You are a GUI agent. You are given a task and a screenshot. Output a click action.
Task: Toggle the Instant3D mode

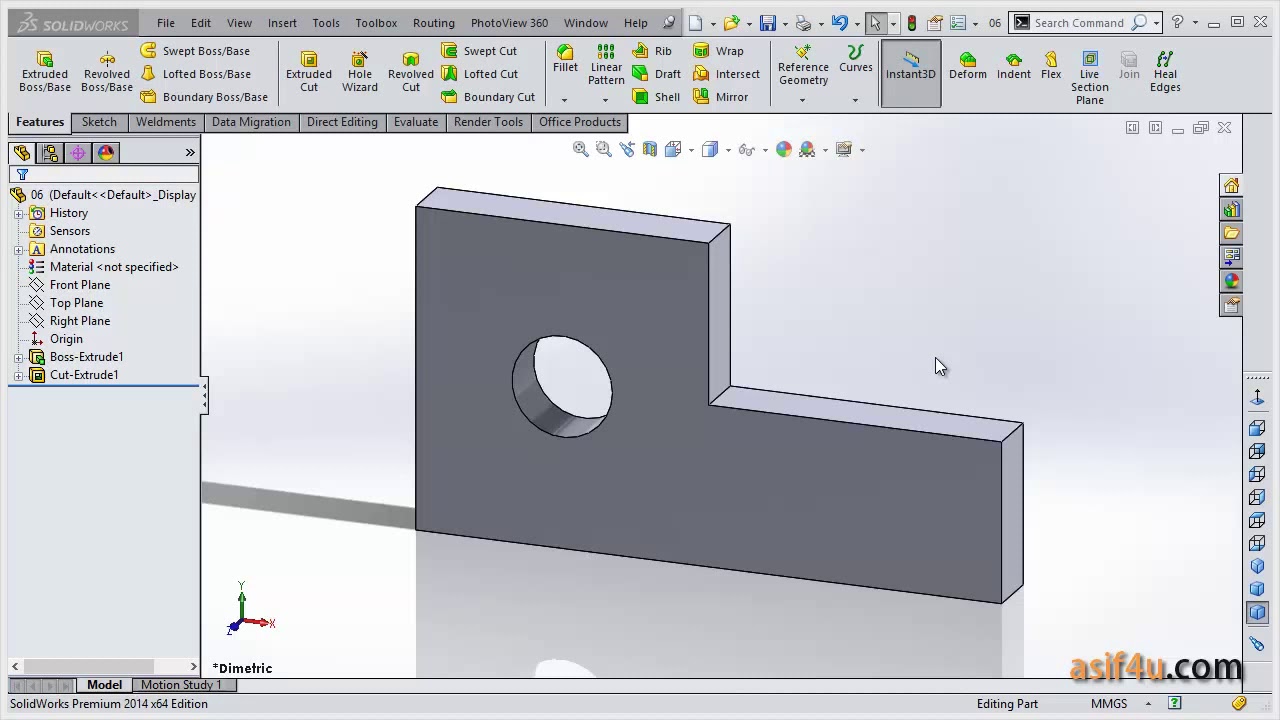pos(911,73)
